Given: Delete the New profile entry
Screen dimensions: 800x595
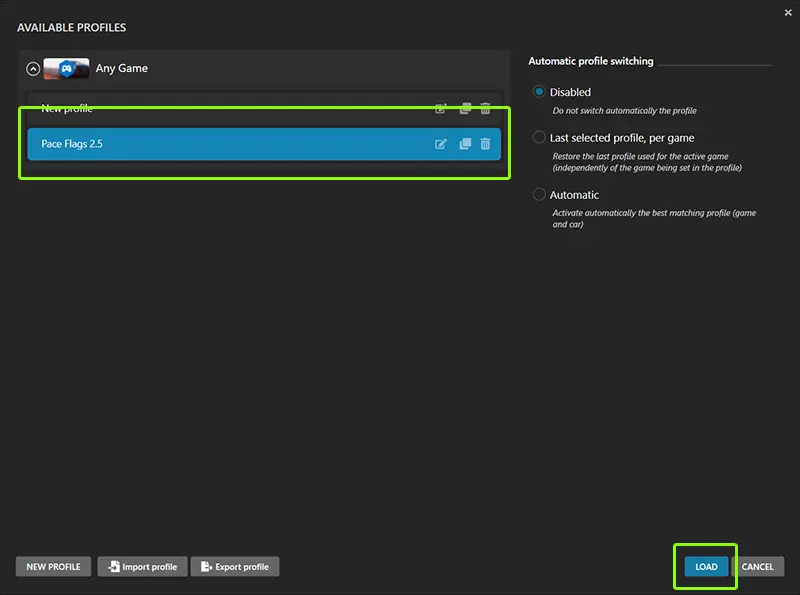Looking at the screenshot, I should coord(486,108).
